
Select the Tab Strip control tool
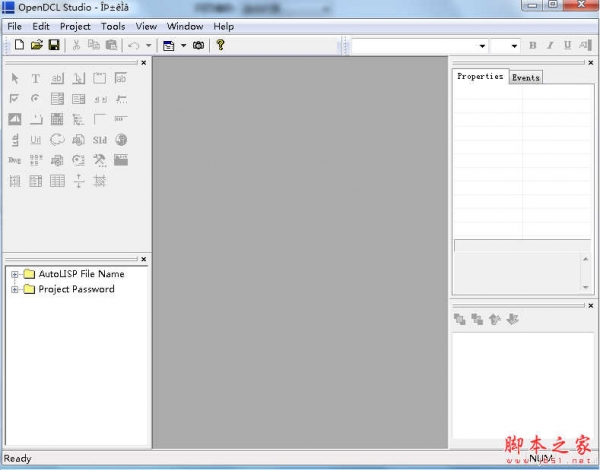(36, 119)
